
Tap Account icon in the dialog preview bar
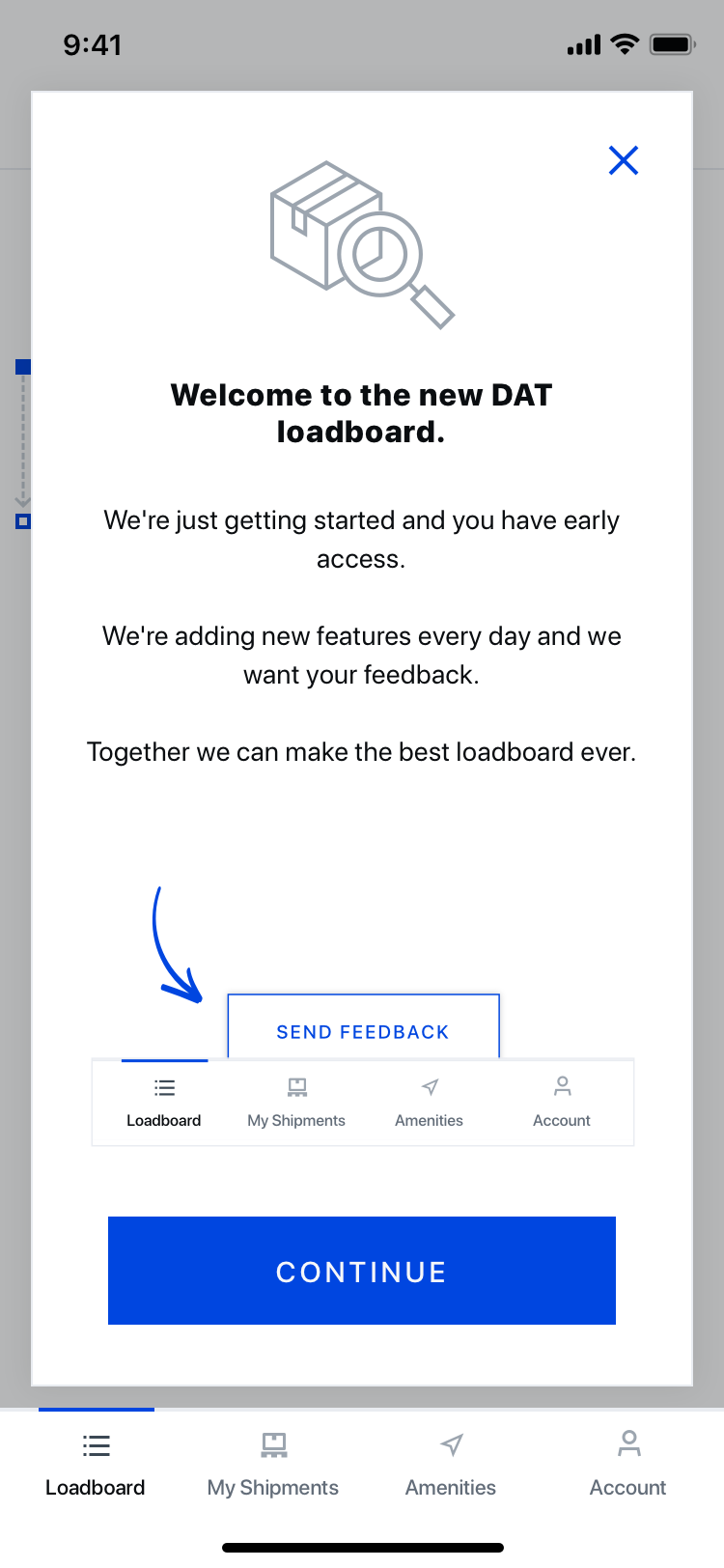click(x=562, y=1087)
